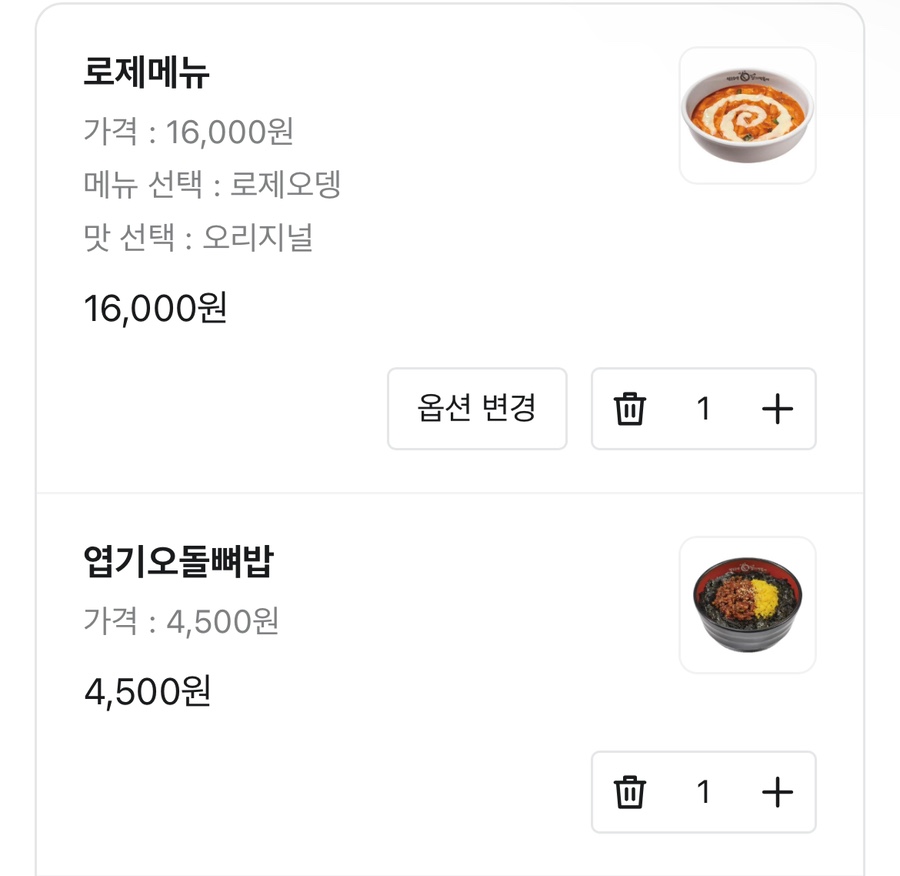Image resolution: width=900 pixels, height=876 pixels.
Task: Click the gray 가격 : 4,500원 line
Action: click(181, 621)
